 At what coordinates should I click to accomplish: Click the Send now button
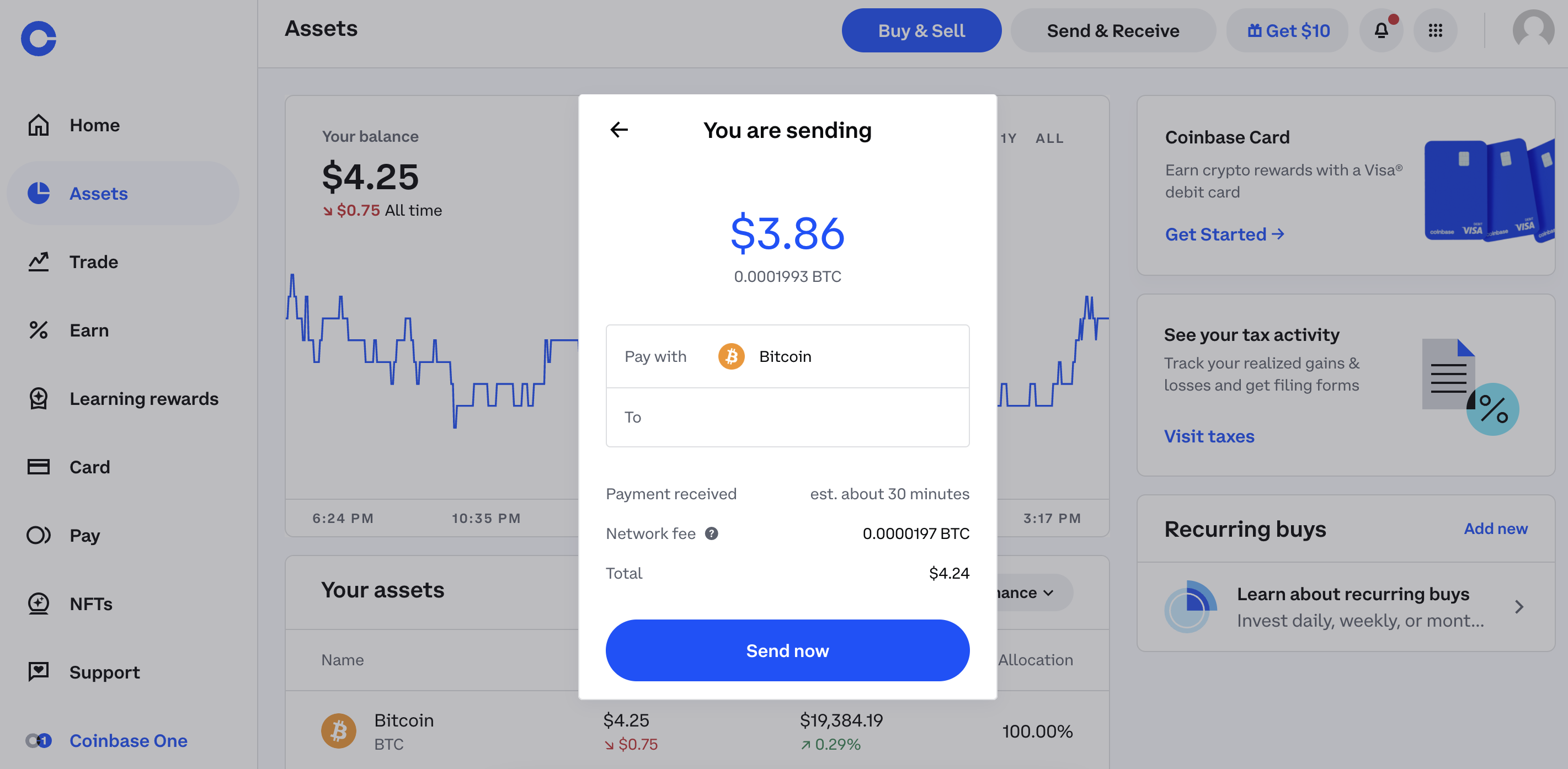coord(788,650)
